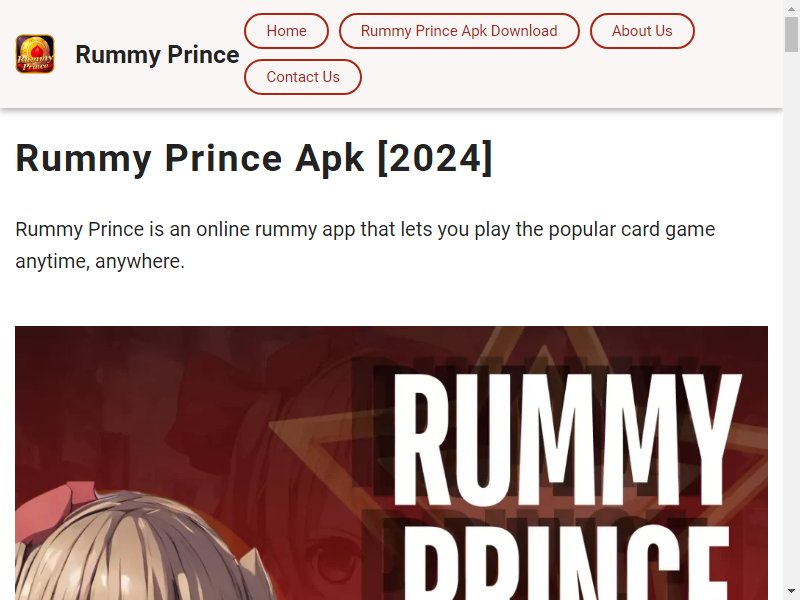Go to the About Us page
This screenshot has height=600, width=800.
(x=642, y=31)
